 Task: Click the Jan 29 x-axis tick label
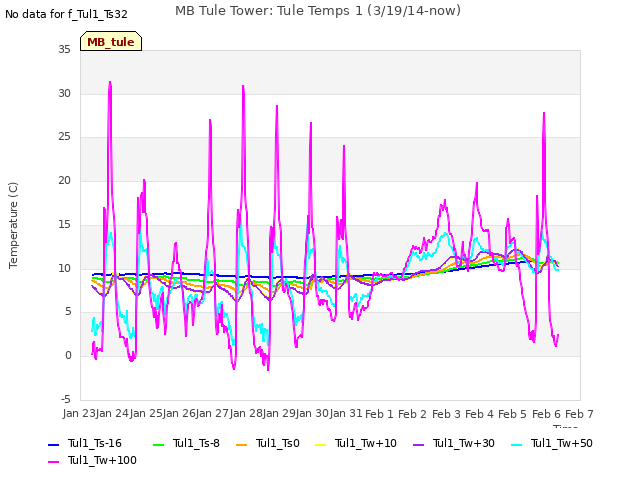tap(279, 413)
